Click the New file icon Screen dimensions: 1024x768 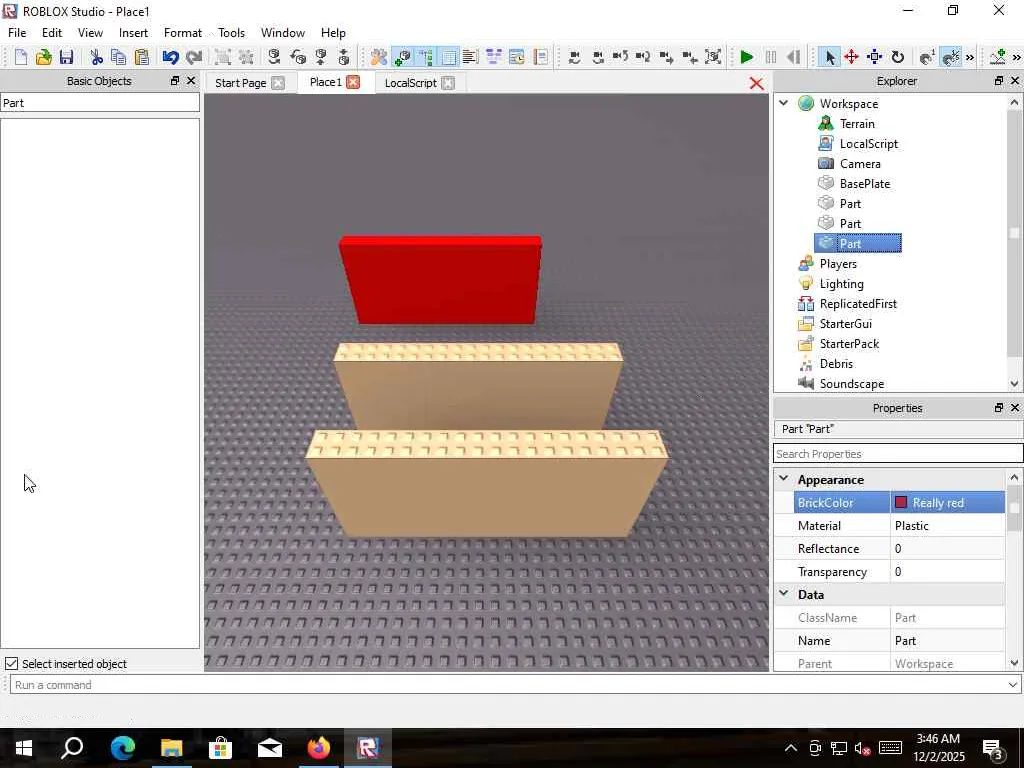21,57
